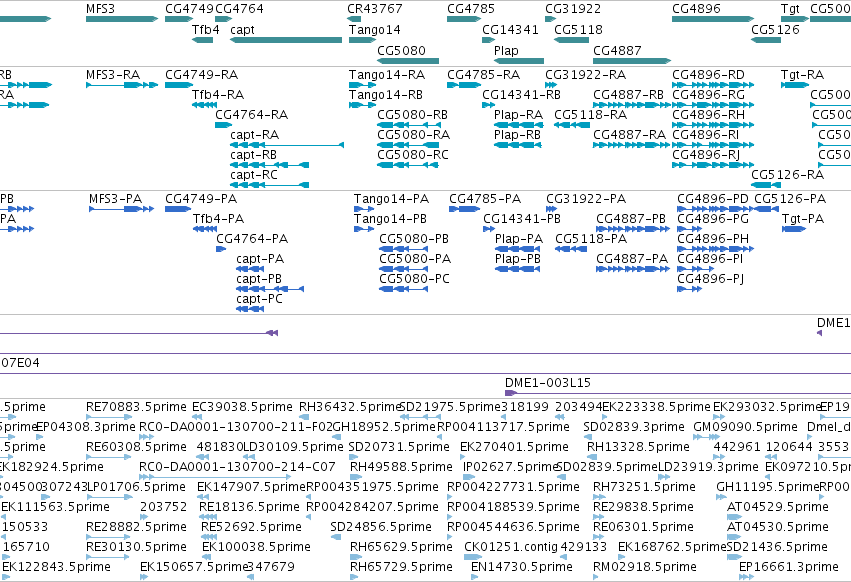Viewport: 851px width, 582px height.
Task: Click the MFS3-RA transcript label
Action: tap(113, 75)
